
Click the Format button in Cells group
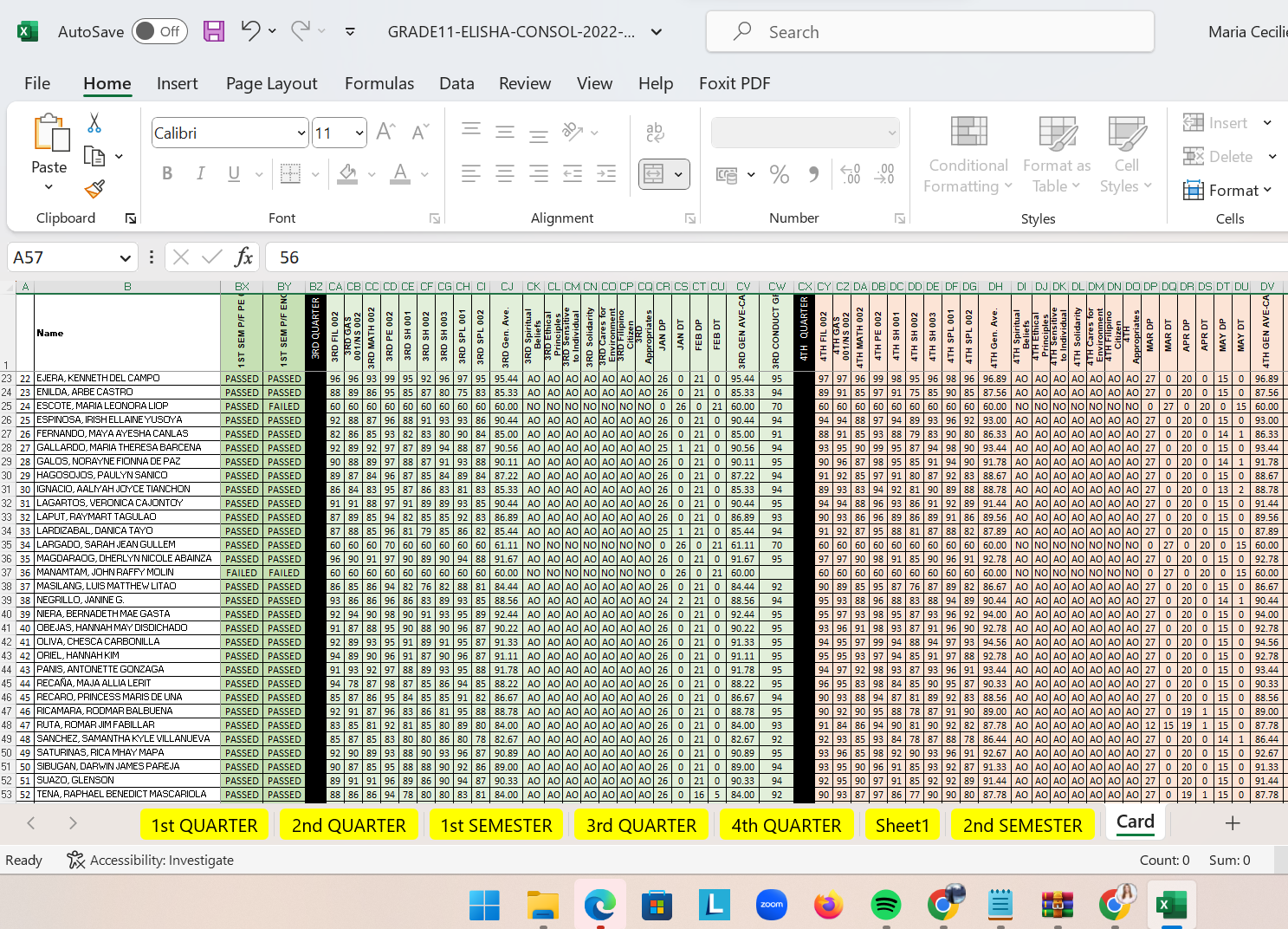[1227, 190]
